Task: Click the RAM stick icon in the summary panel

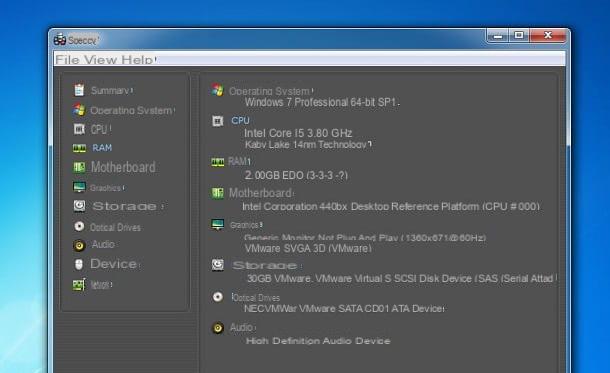Action: click(x=217, y=162)
